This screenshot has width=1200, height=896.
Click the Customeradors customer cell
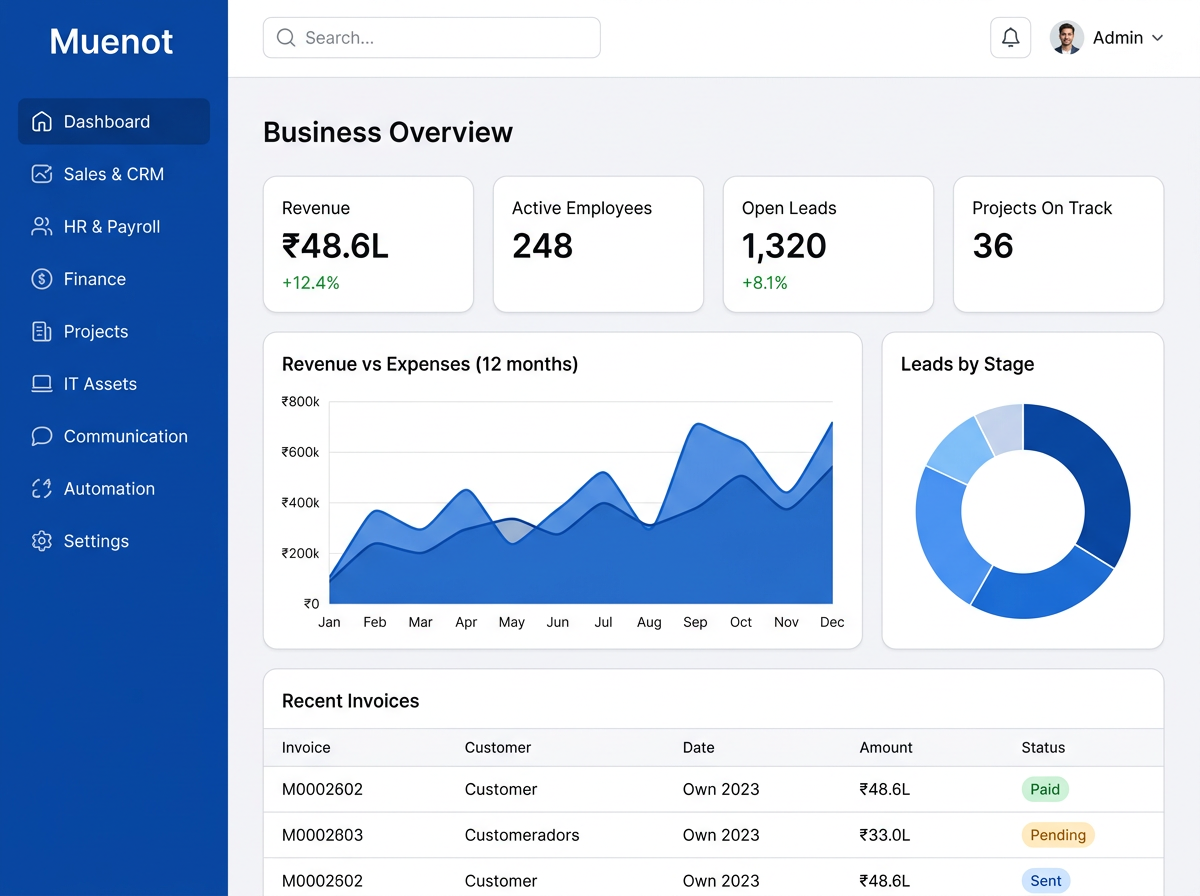pos(522,835)
